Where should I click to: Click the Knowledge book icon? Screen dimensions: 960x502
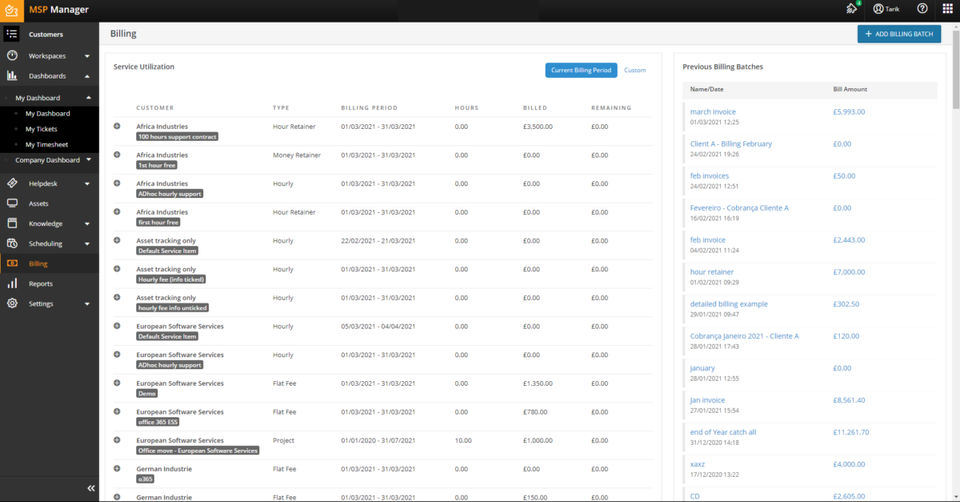[12, 223]
